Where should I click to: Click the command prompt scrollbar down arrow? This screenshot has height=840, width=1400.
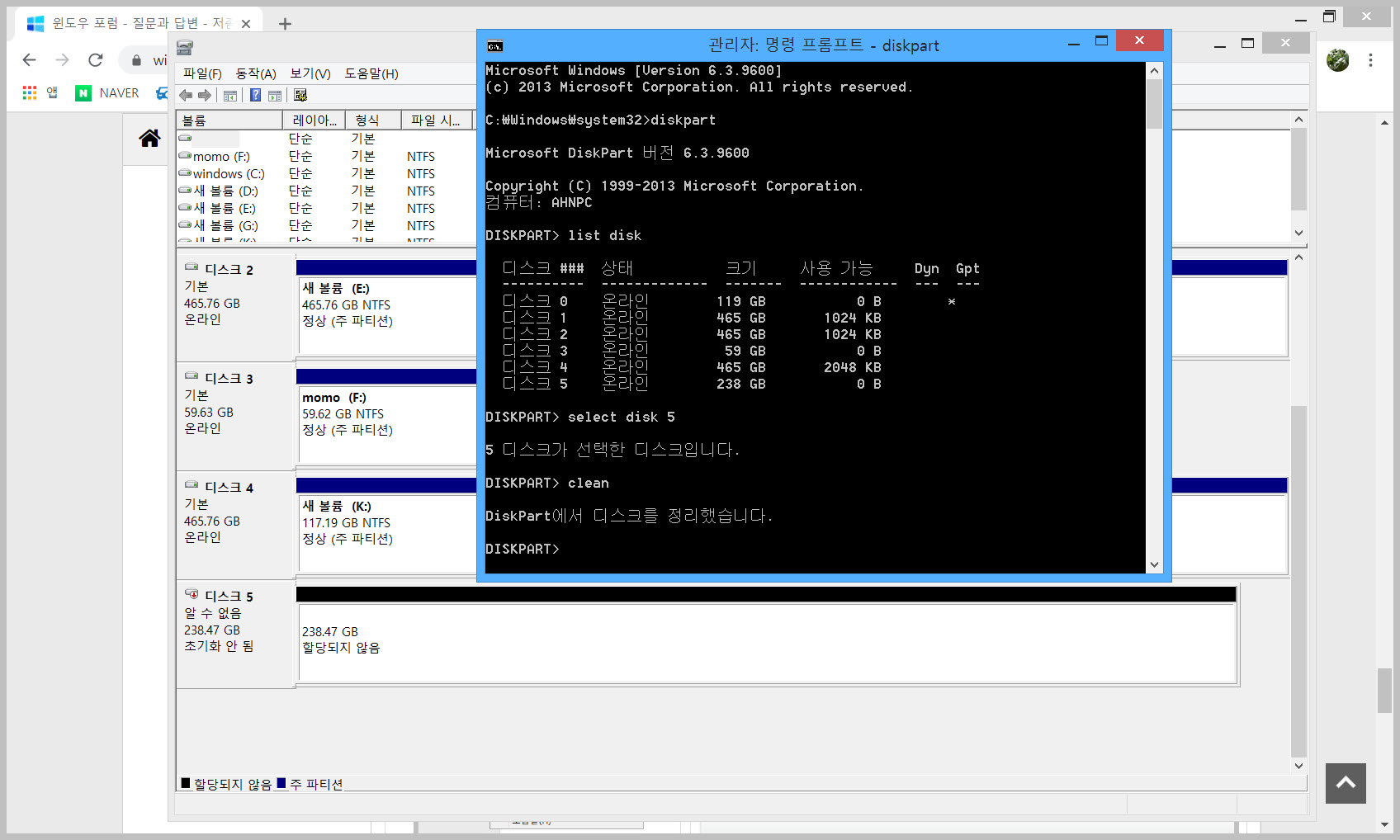pos(1154,565)
